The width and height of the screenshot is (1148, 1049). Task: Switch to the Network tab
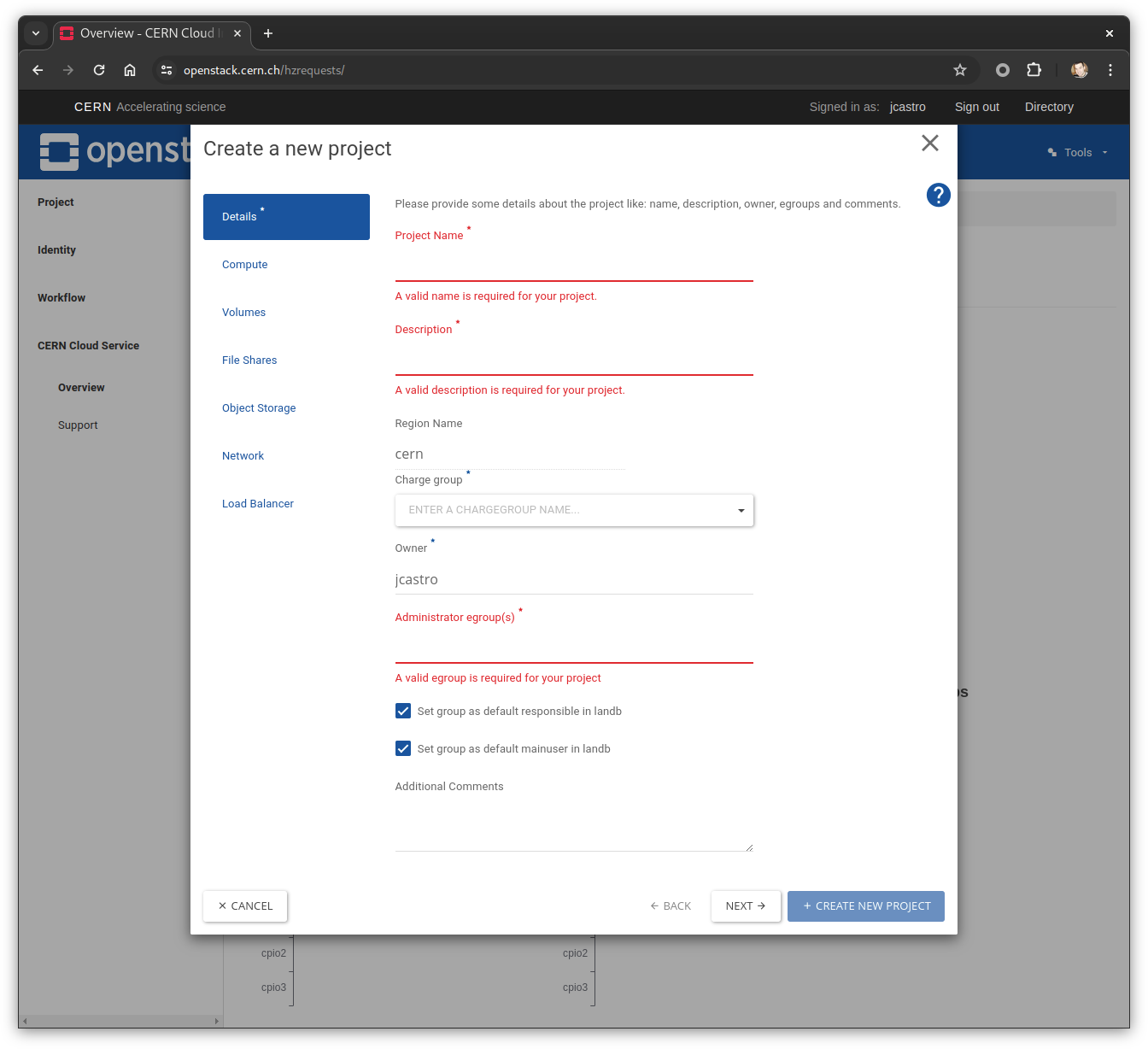243,456
